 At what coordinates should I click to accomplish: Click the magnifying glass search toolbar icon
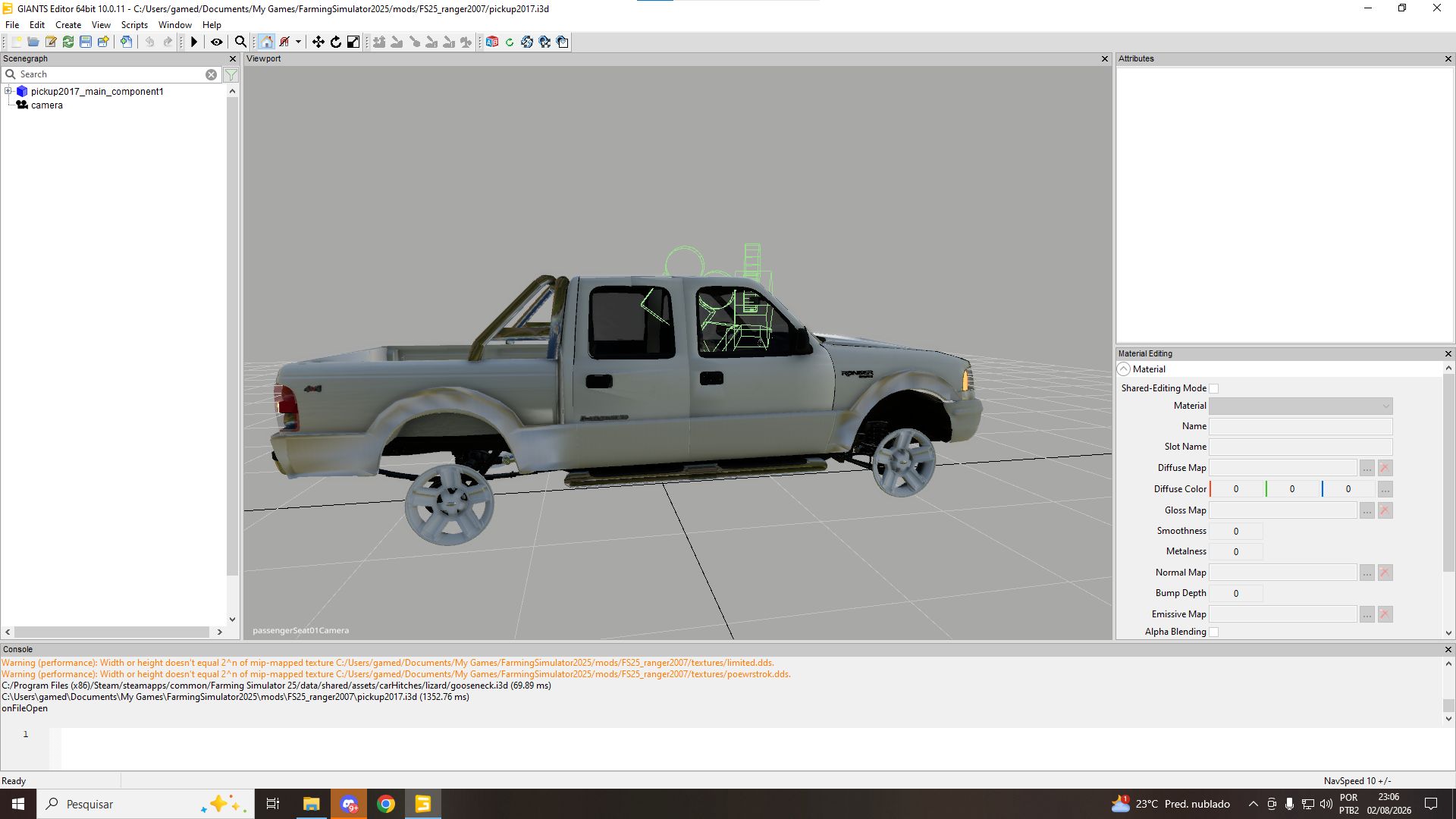click(x=240, y=42)
